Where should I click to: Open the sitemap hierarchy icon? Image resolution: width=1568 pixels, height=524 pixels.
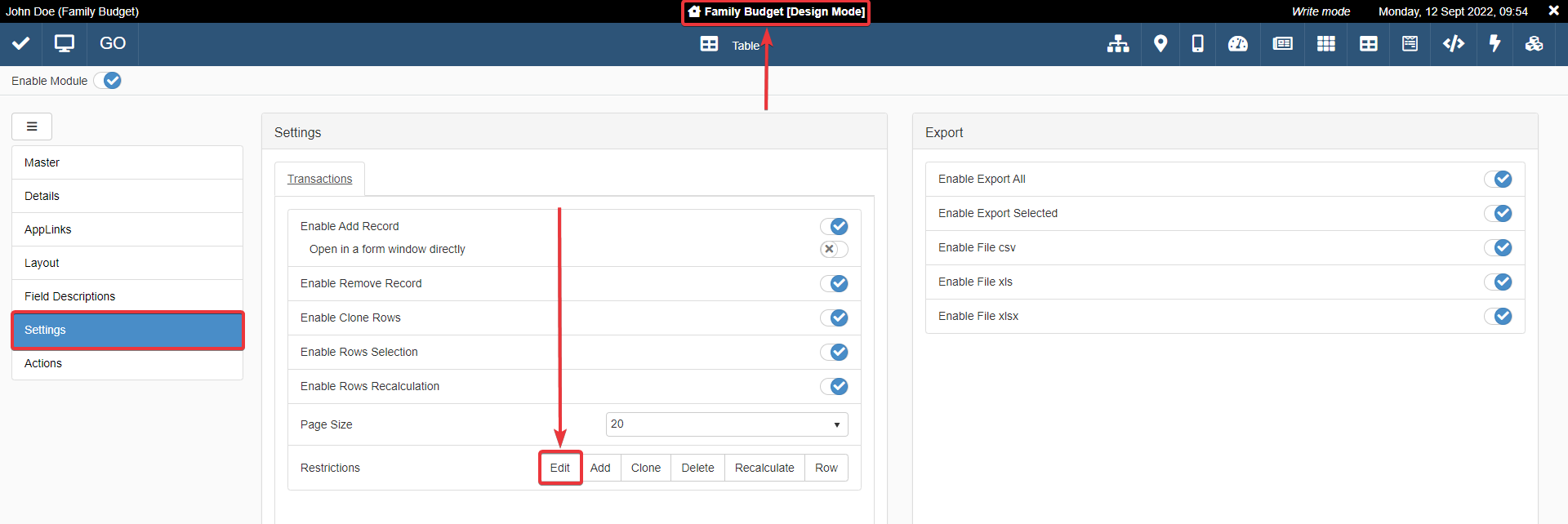(1117, 44)
